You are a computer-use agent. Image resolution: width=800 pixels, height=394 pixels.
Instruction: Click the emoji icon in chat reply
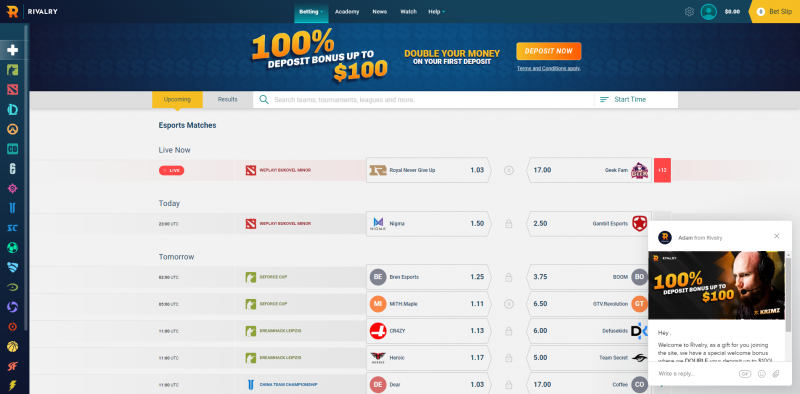pyautogui.click(x=762, y=374)
